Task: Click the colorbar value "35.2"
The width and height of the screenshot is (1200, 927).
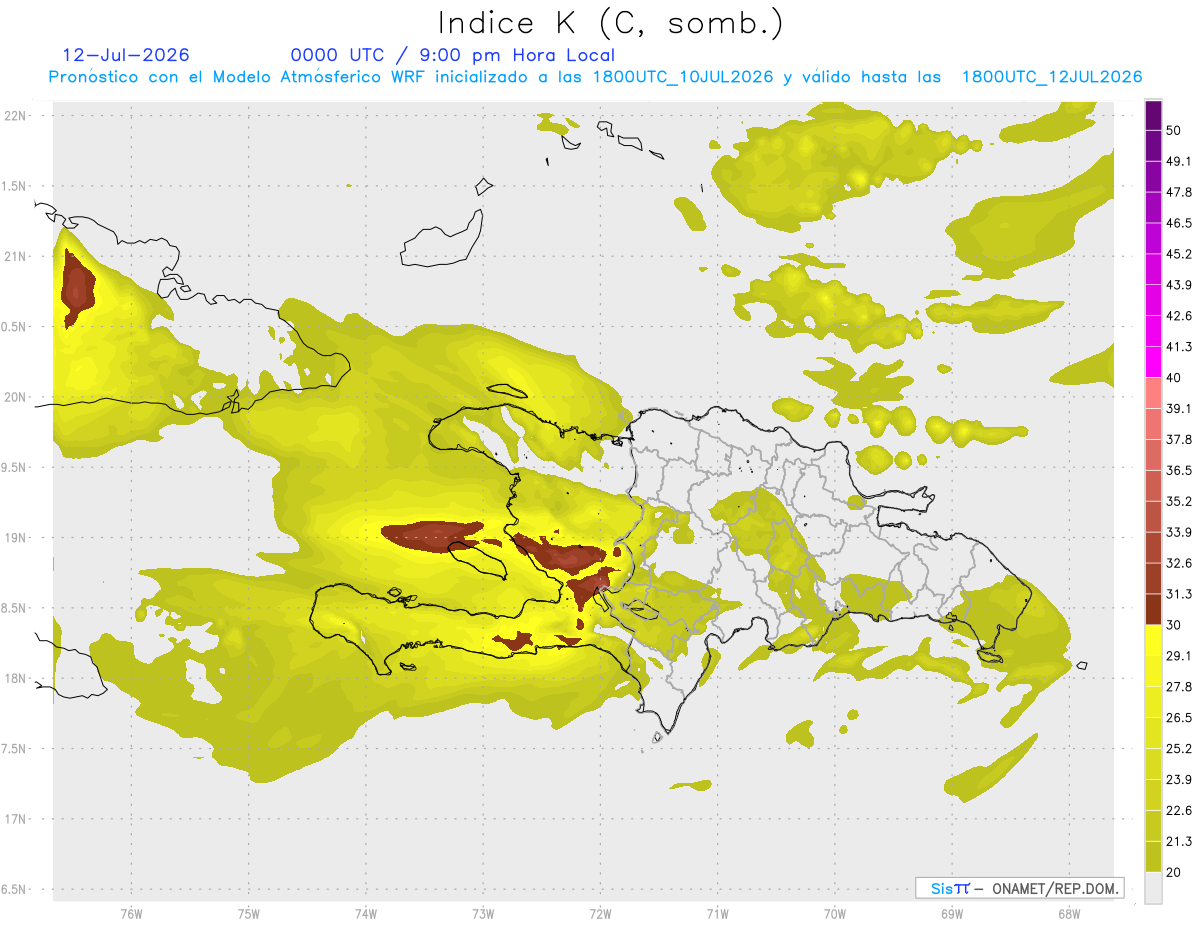Action: click(1179, 501)
